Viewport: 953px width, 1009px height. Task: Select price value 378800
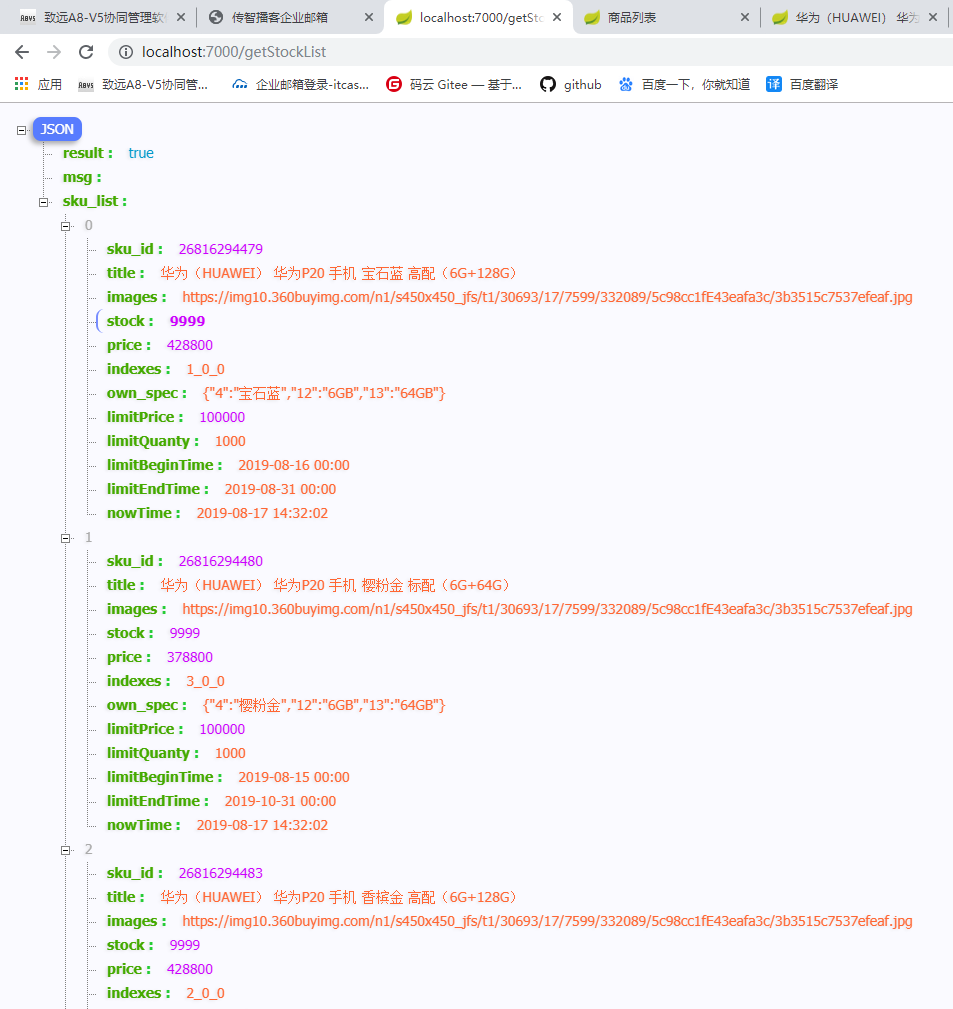(x=190, y=657)
